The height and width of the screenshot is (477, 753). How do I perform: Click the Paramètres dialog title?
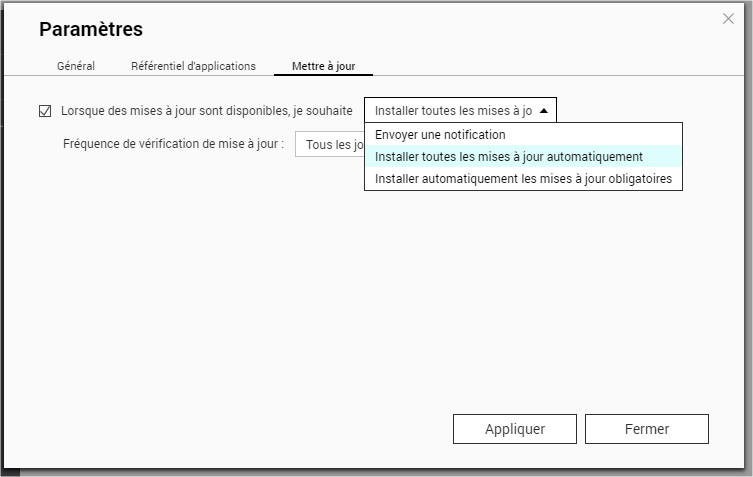click(x=91, y=30)
